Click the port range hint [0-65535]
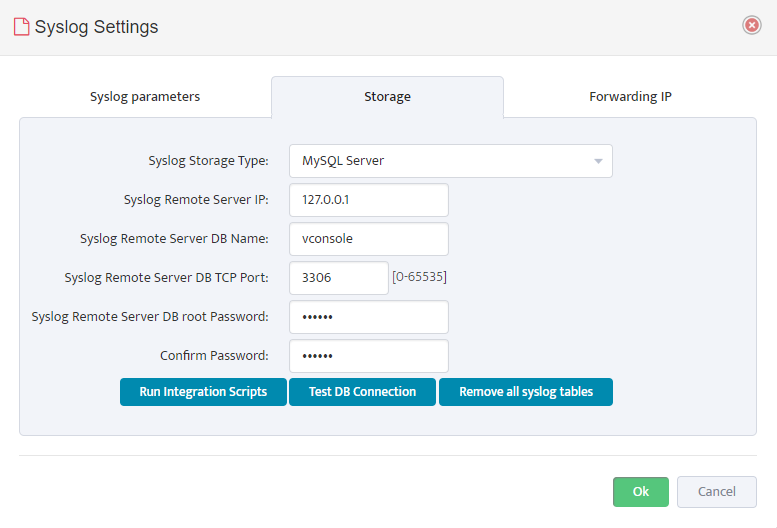This screenshot has height=528, width=777. pos(419,277)
